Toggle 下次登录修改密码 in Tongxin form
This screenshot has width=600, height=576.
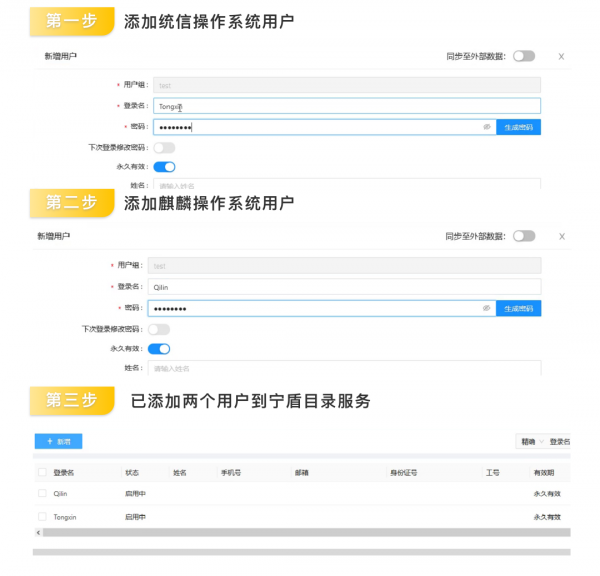click(164, 148)
